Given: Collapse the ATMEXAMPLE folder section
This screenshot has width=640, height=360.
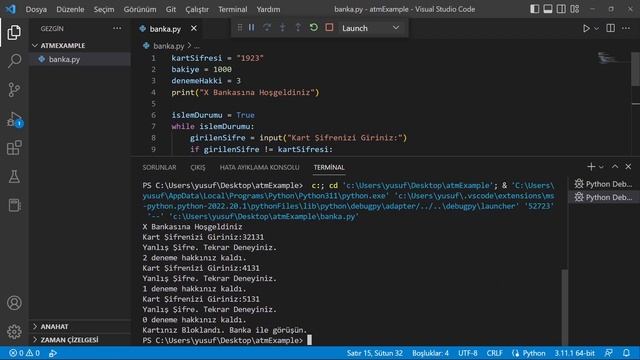Looking at the screenshot, I should pos(80,45).
